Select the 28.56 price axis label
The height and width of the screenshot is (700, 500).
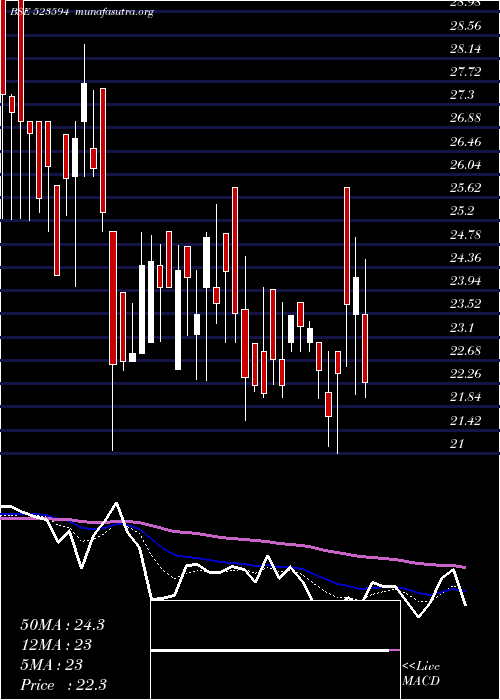coord(466,25)
